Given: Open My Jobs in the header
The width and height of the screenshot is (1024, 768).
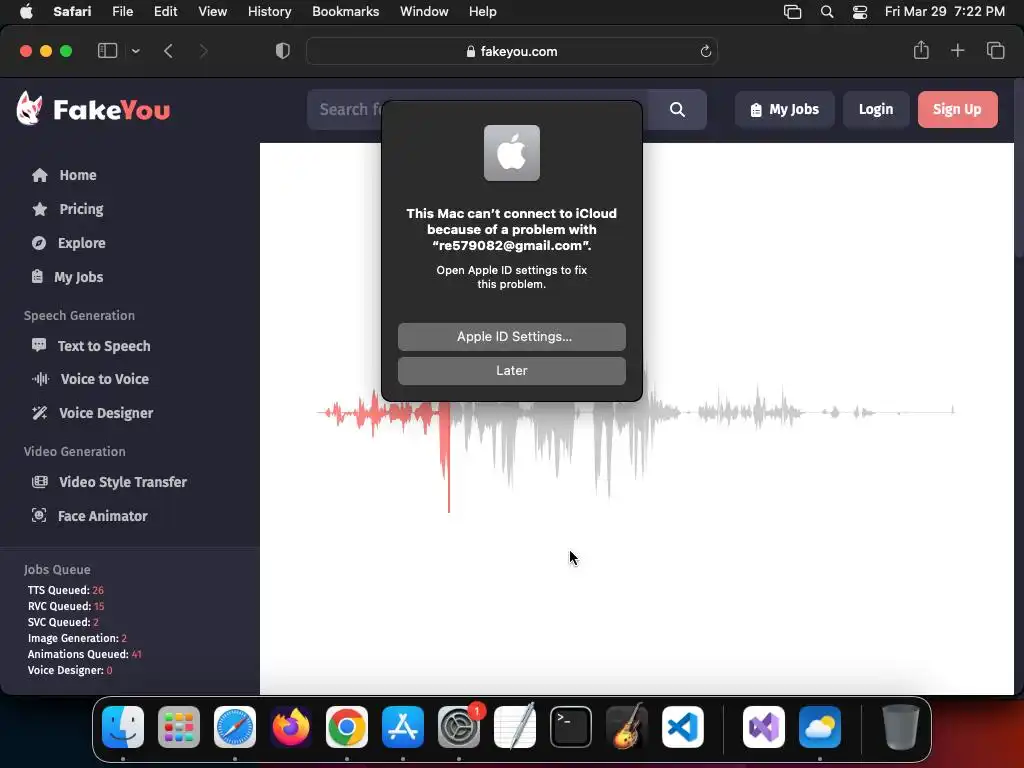Looking at the screenshot, I should 784,110.
